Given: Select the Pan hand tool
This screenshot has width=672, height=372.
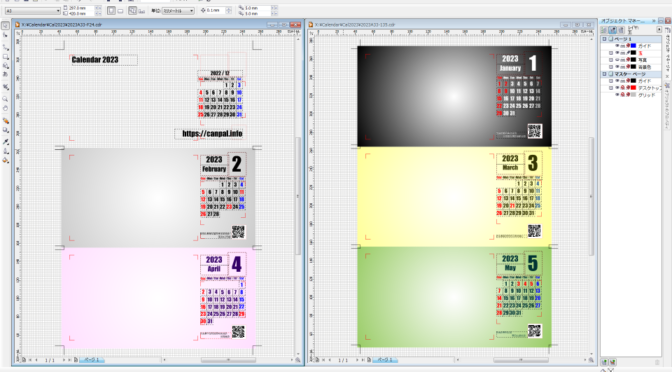Looking at the screenshot, I should pos(6,108).
